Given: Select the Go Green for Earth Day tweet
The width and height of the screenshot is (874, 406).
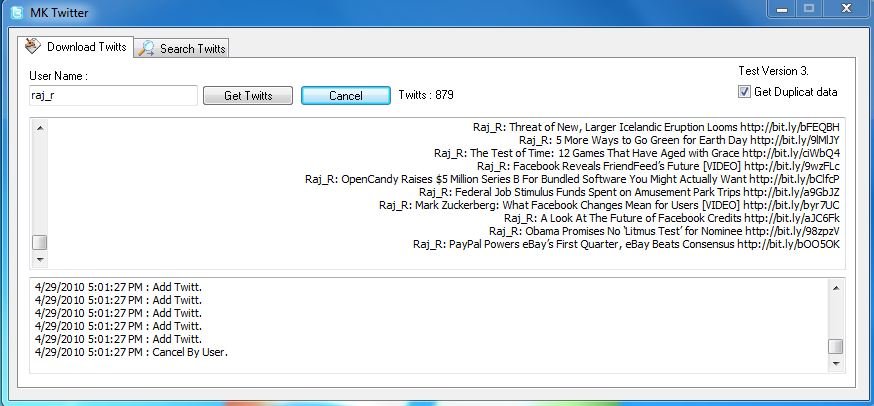Looking at the screenshot, I should (679, 140).
